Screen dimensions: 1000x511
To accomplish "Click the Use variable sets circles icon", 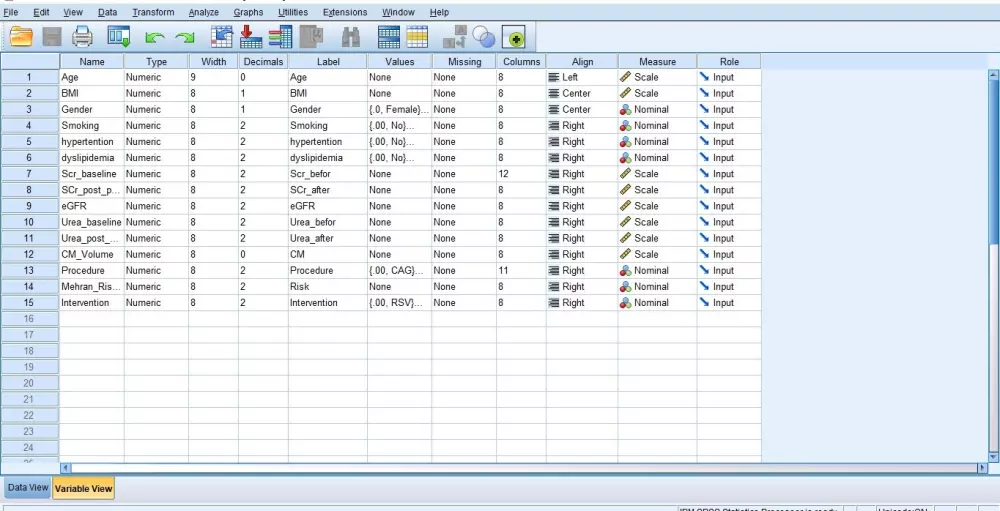I will (x=484, y=38).
